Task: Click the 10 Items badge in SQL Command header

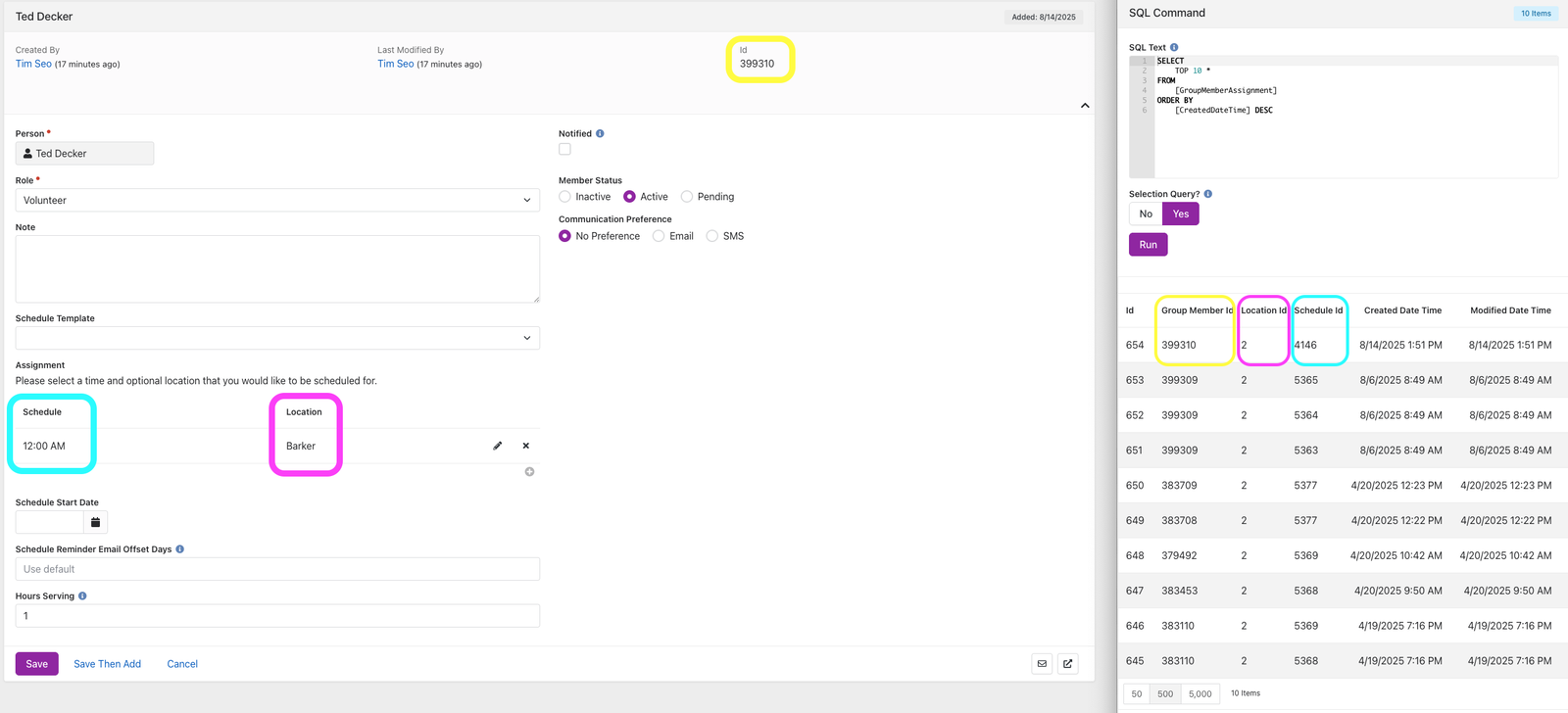Action: point(1536,14)
